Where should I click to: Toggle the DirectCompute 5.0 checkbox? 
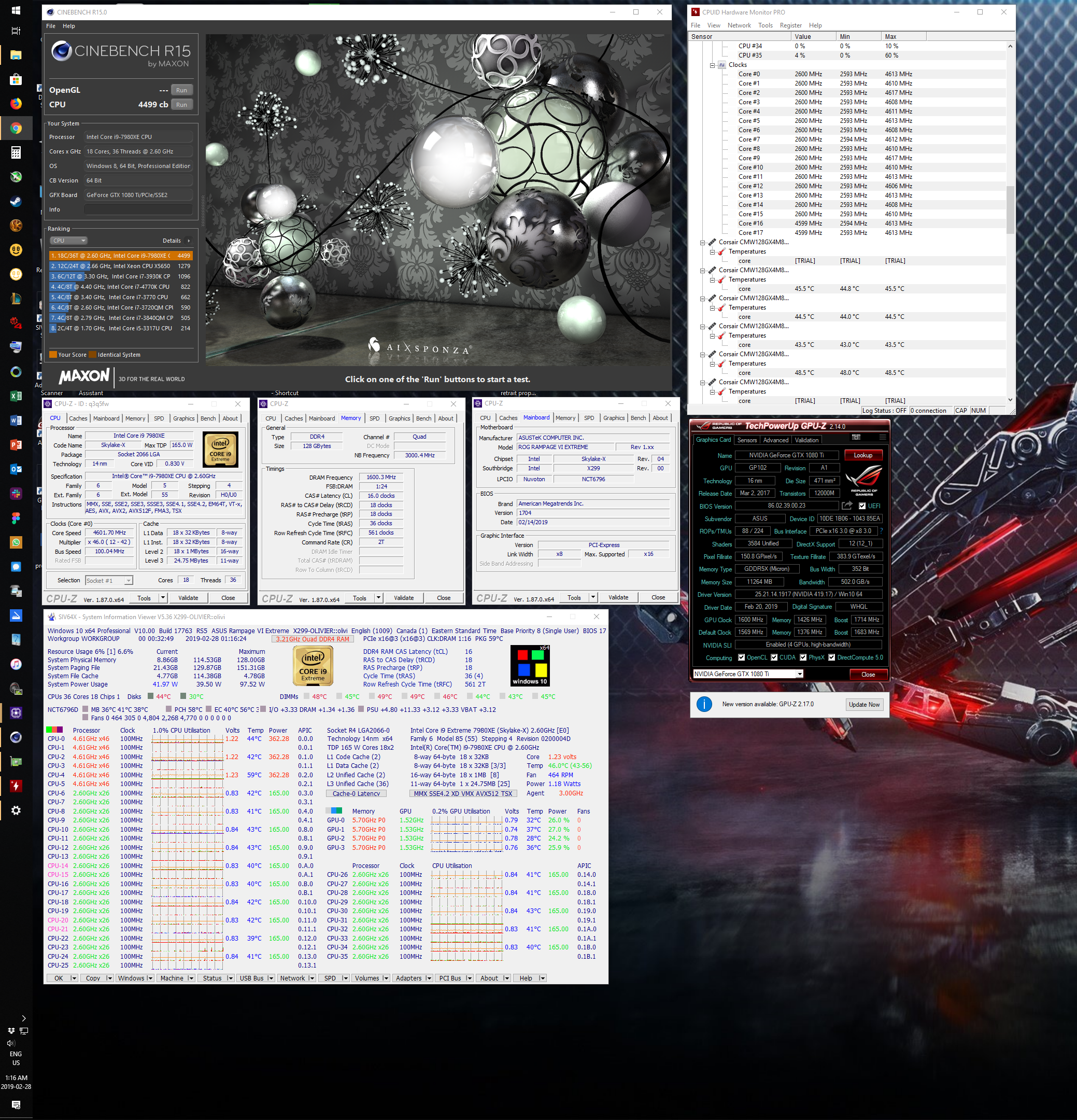831,657
